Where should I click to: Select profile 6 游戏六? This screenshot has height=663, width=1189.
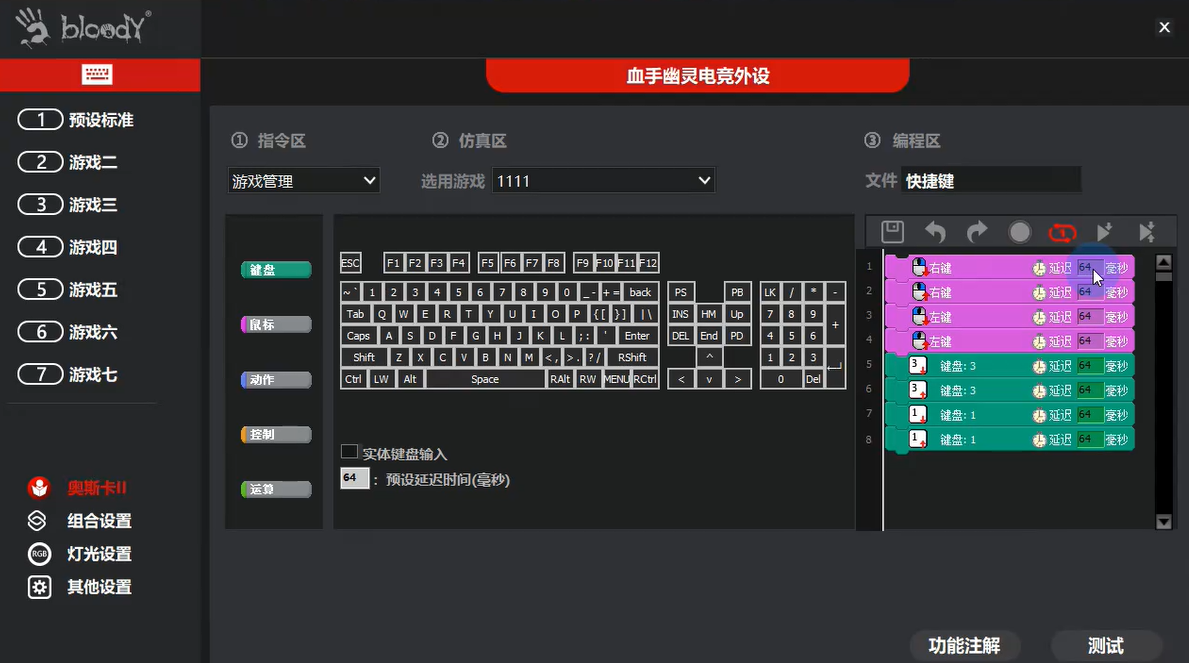point(67,332)
